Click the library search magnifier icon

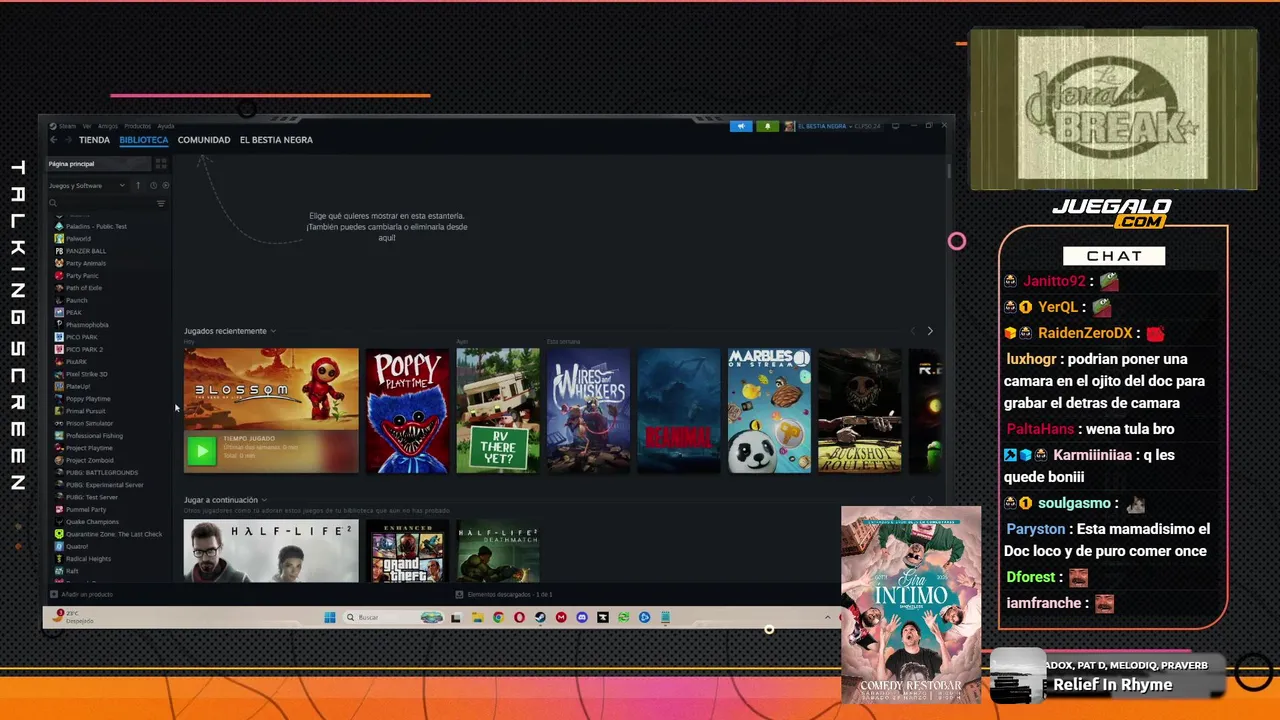[53, 203]
